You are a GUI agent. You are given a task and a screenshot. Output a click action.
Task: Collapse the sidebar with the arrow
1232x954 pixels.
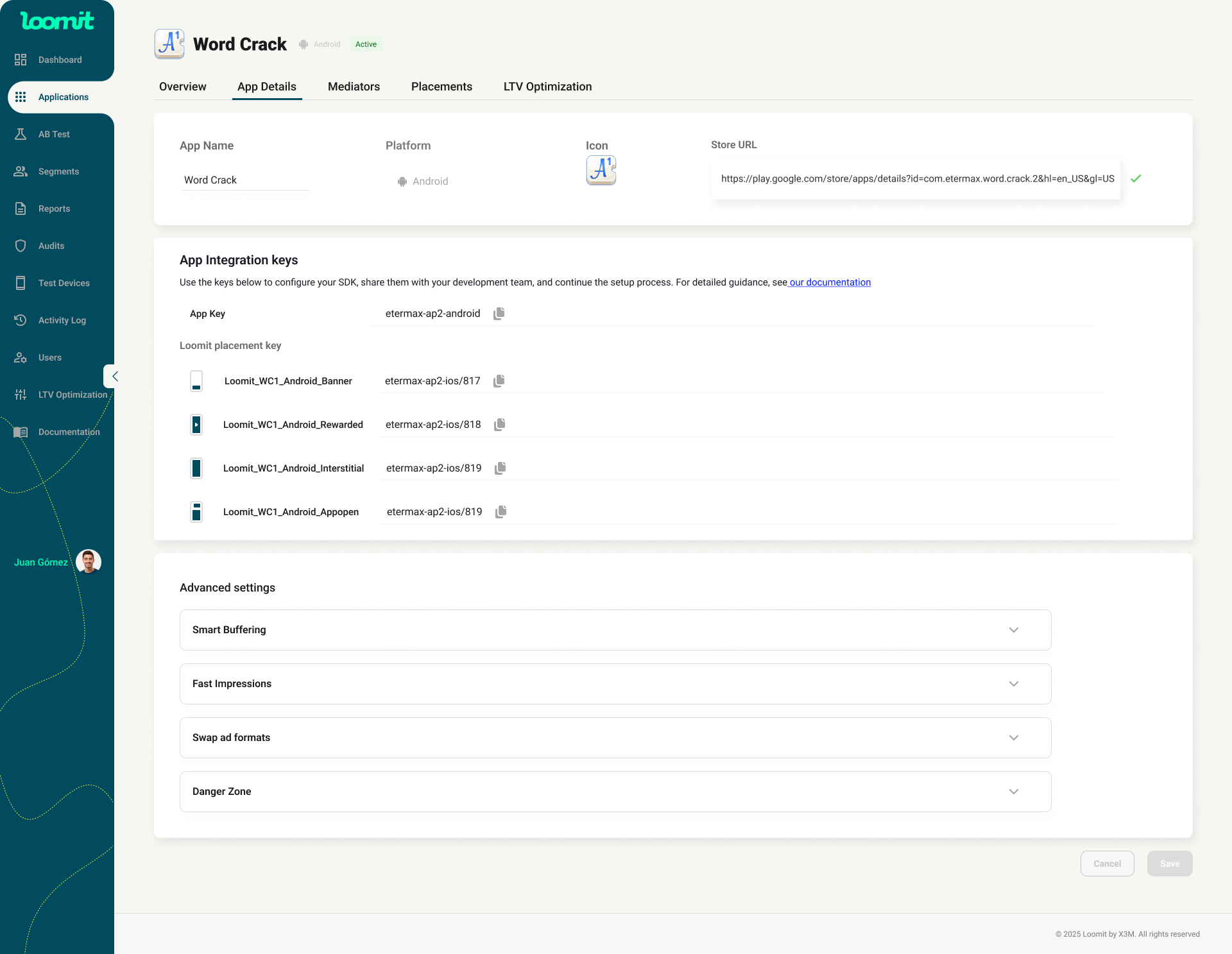115,377
